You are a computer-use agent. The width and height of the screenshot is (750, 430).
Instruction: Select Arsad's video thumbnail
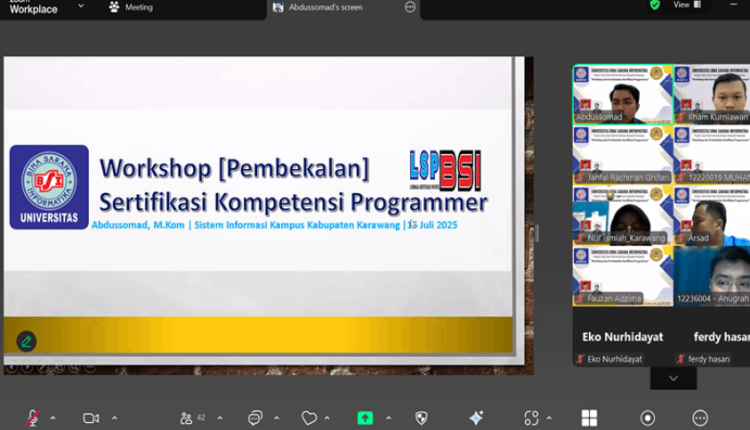712,216
